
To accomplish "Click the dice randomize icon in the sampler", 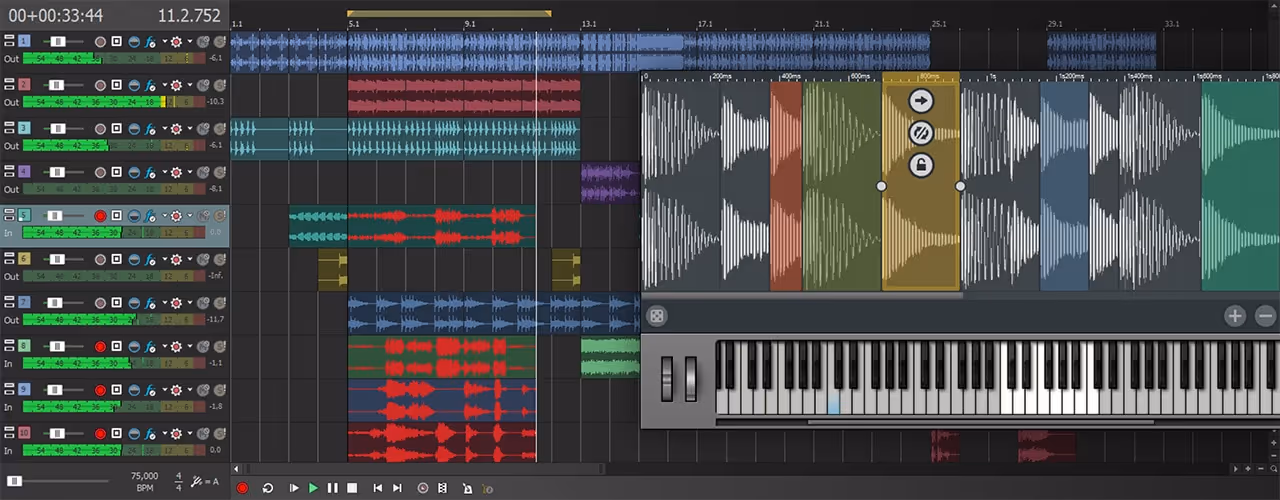I will tap(657, 316).
